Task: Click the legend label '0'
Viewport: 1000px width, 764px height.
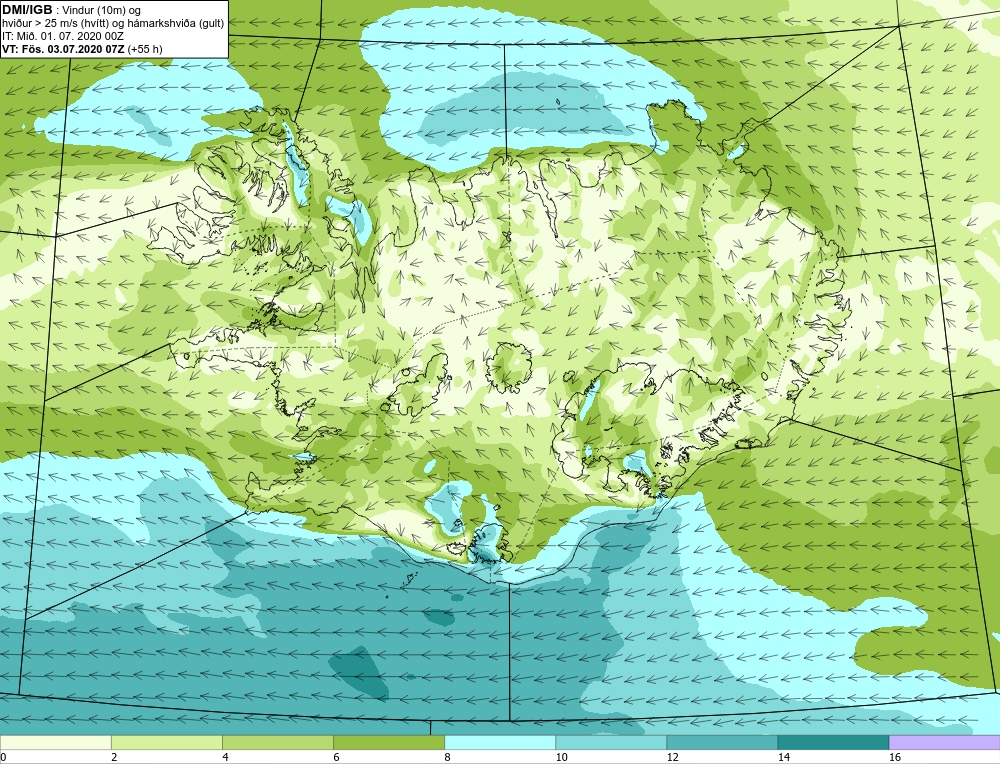Action: [x=3, y=757]
